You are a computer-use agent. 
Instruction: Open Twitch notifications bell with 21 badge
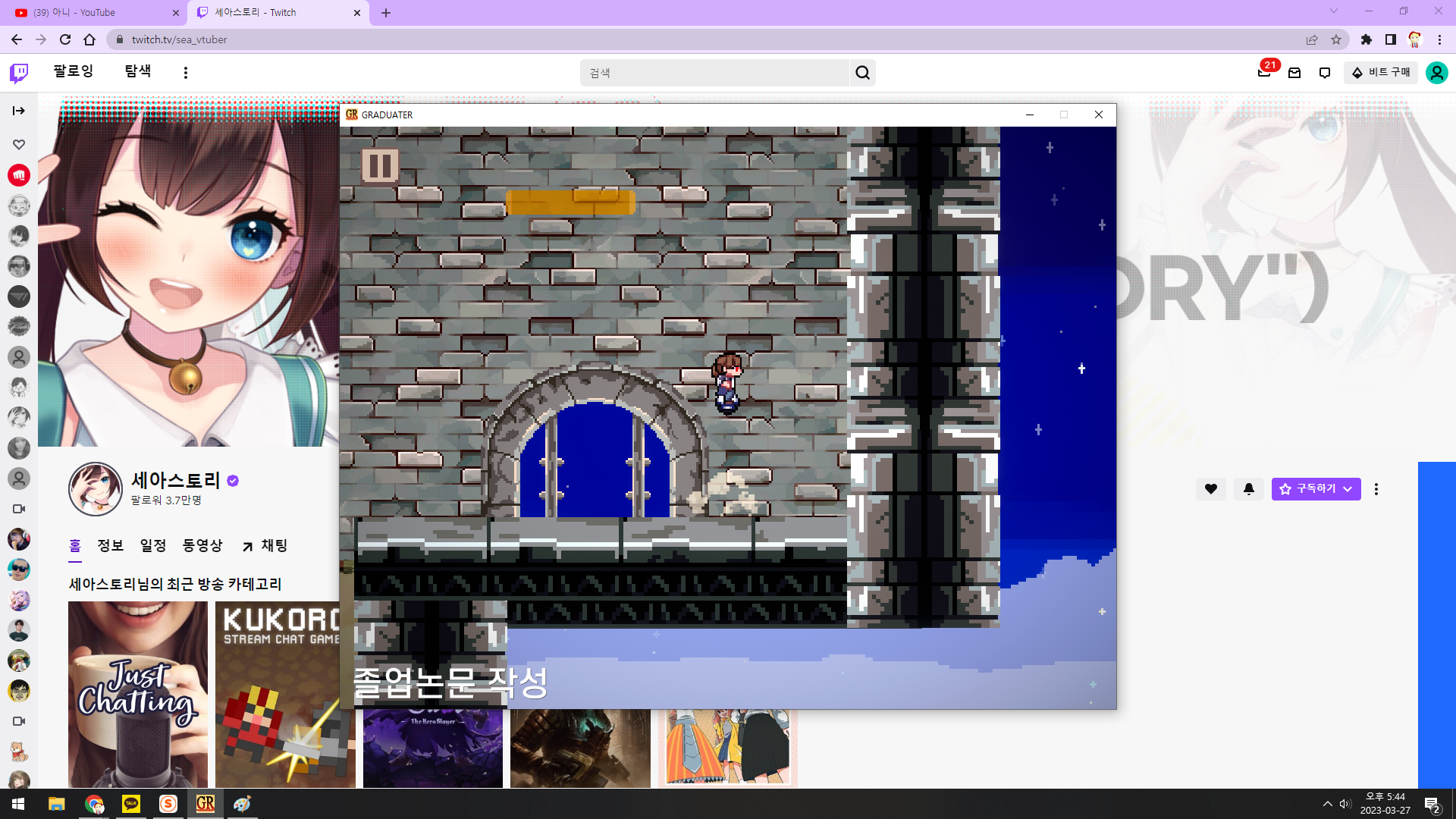click(1264, 72)
